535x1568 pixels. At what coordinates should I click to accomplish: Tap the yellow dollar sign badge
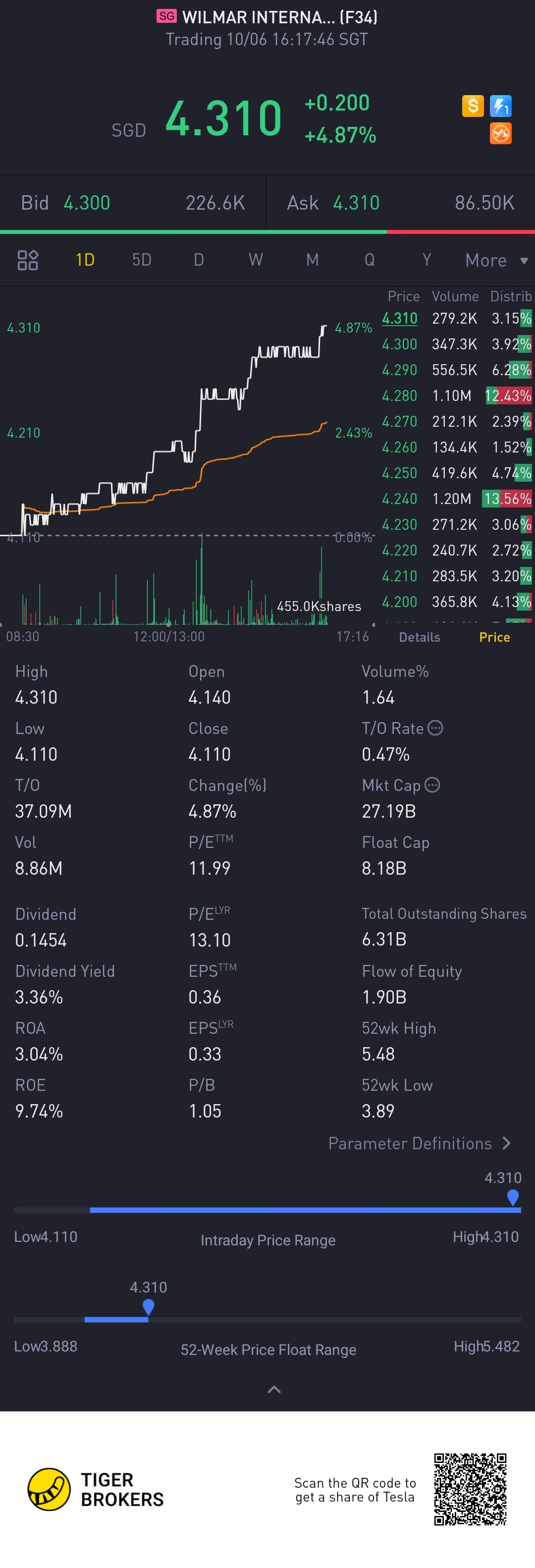click(473, 106)
